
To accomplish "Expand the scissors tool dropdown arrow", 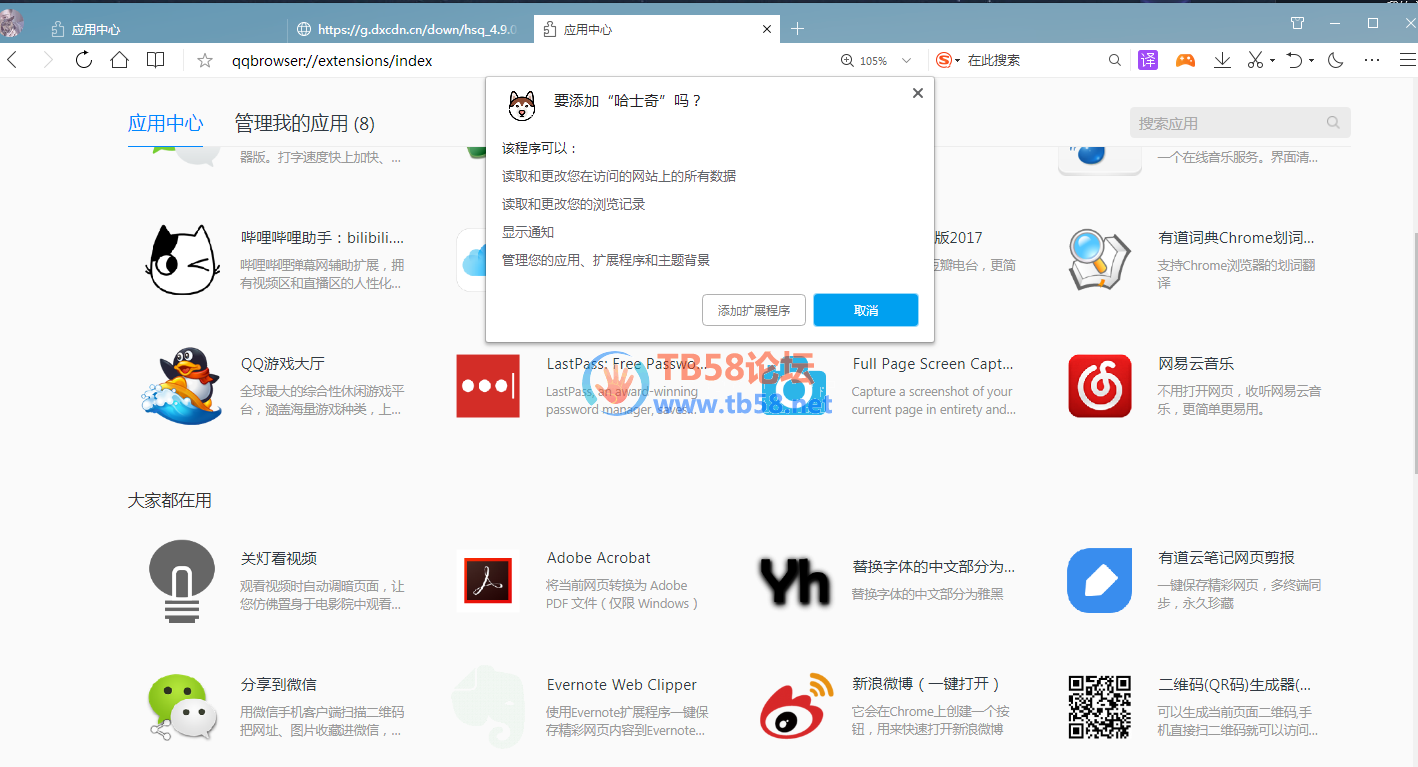I will point(1272,61).
